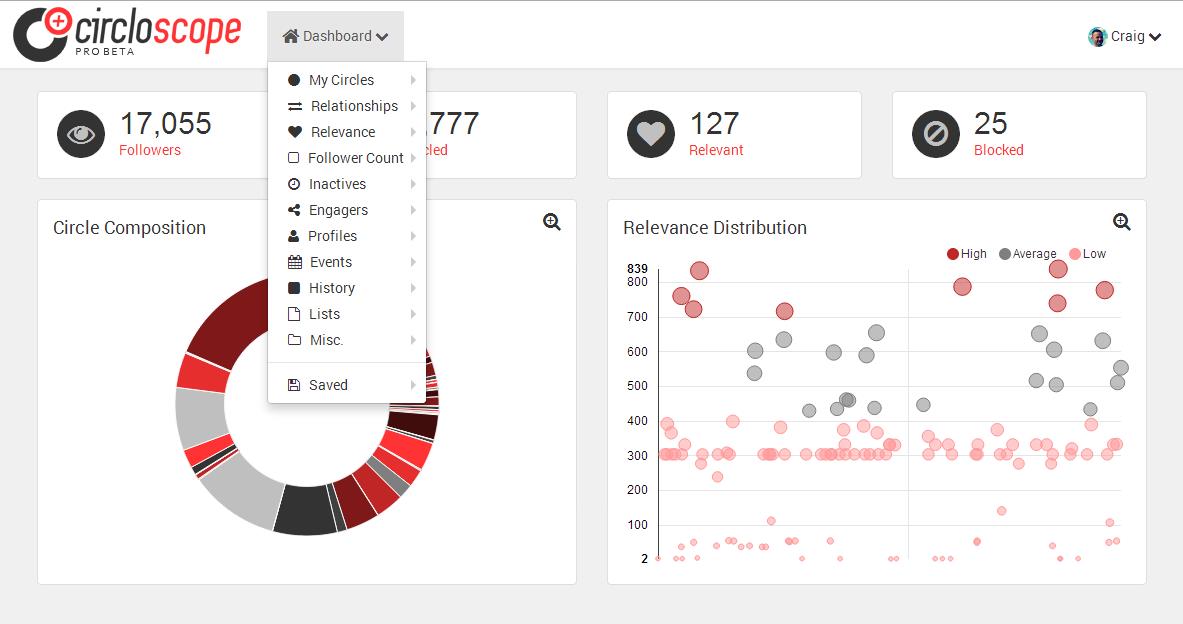1183x624 pixels.
Task: Zoom into the Relevance Distribution chart
Action: click(x=1122, y=222)
